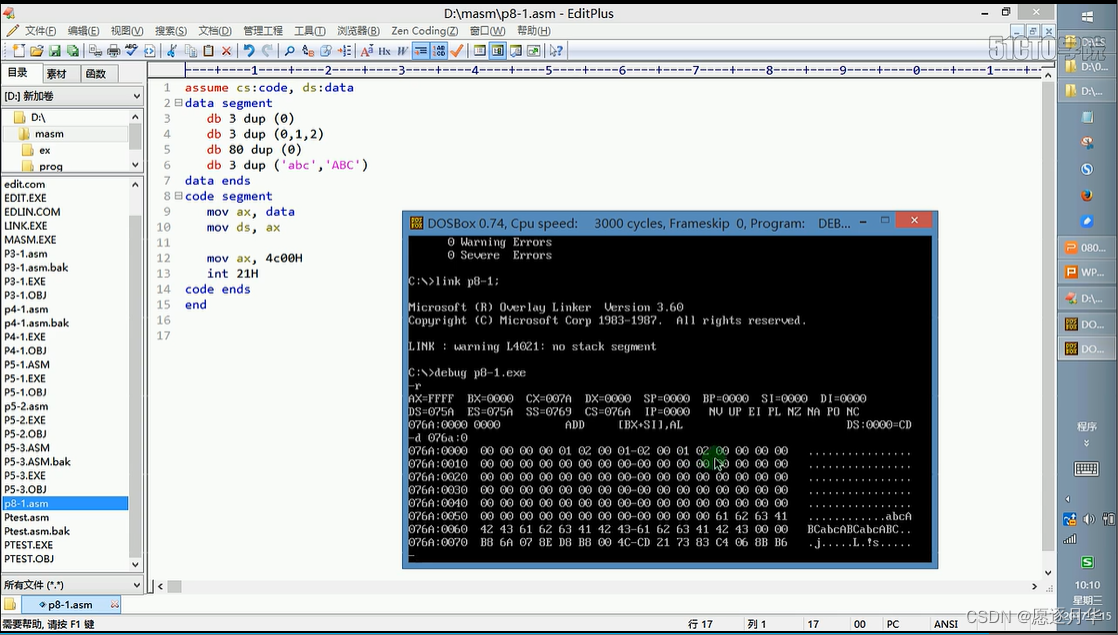The width and height of the screenshot is (1118, 635).
Task: Open the 080... taskbar item
Action: pos(1085,247)
